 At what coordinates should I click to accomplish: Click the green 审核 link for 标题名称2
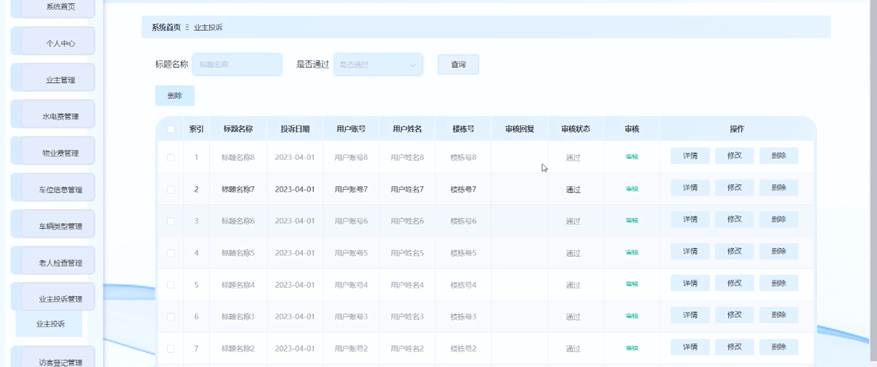pos(632,349)
